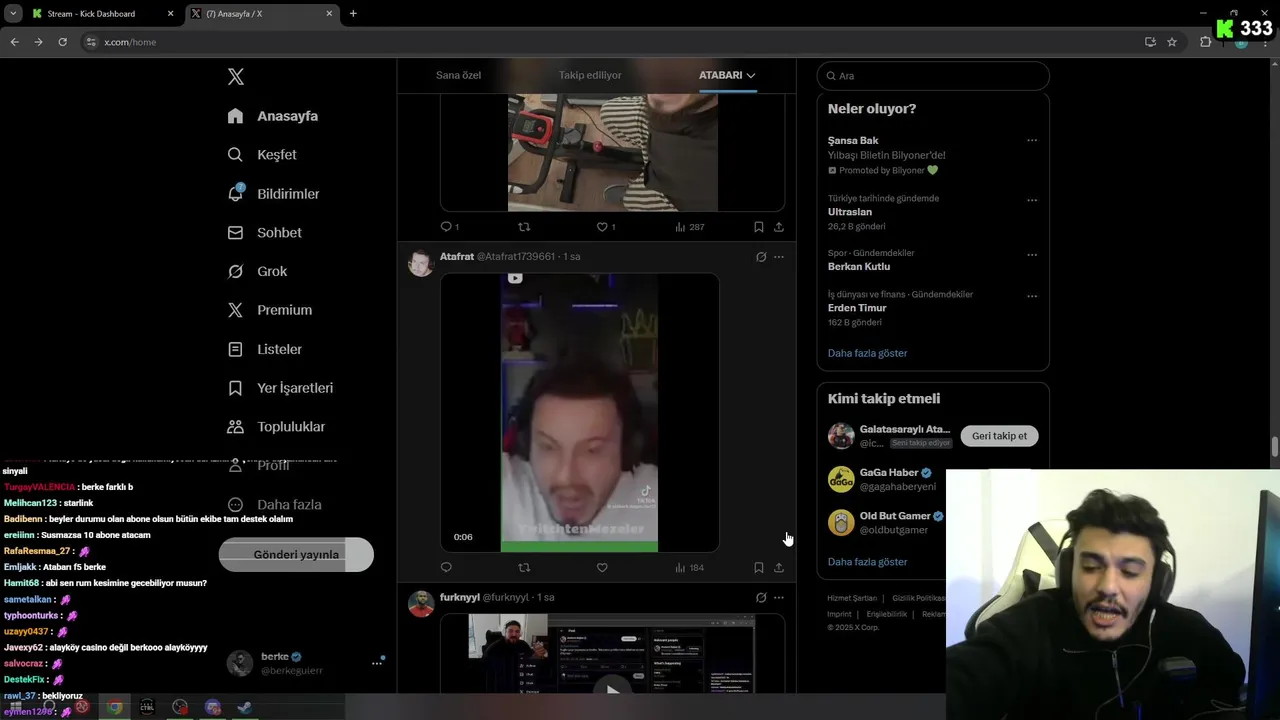The width and height of the screenshot is (1280, 720).
Task: Click the Ara search field
Action: [x=933, y=76]
